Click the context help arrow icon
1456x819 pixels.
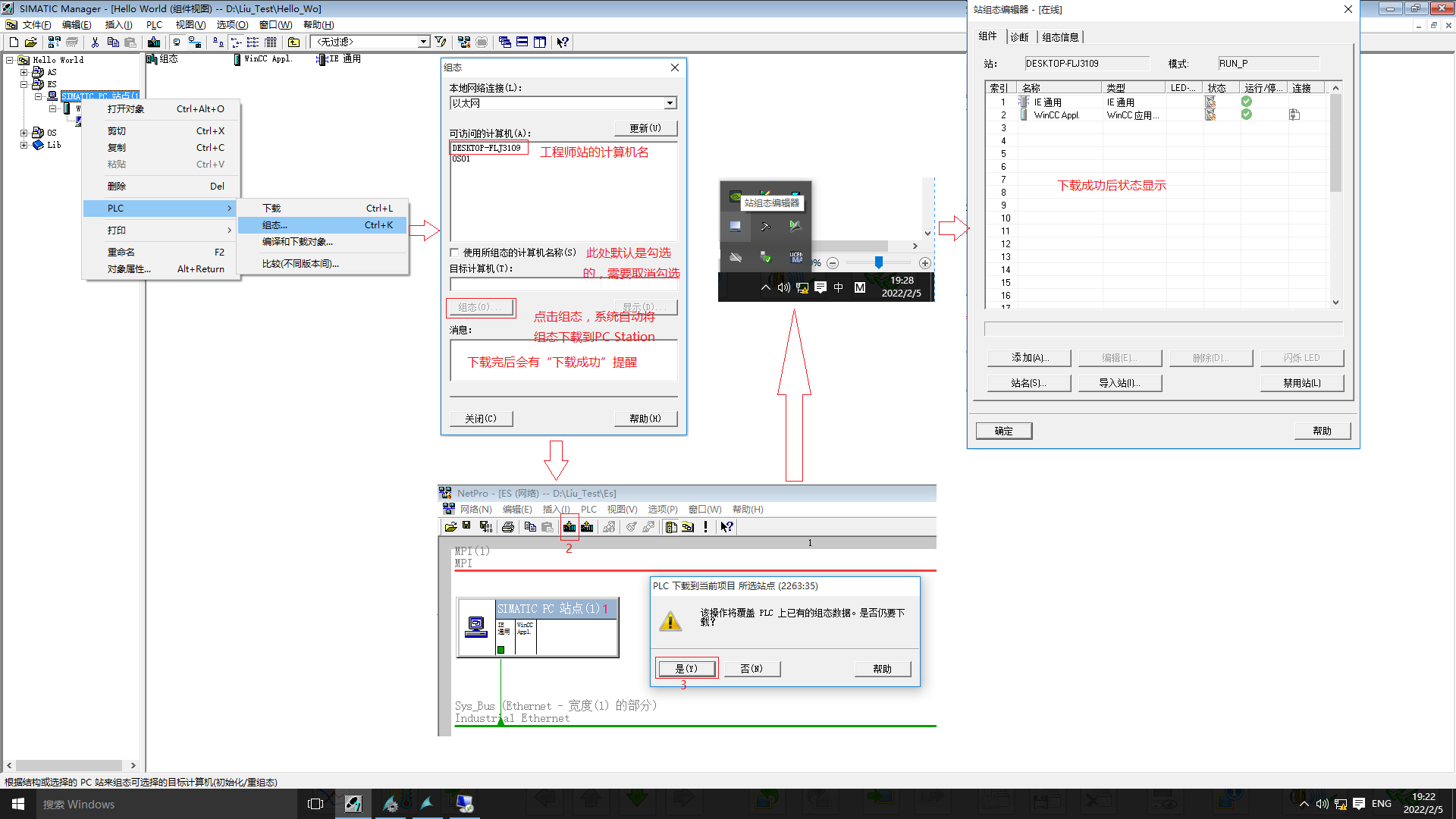(563, 42)
